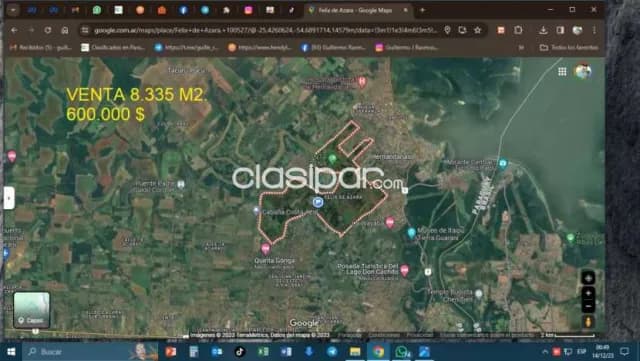Open PowerPoint from the taskbar
Image resolution: width=640 pixels, height=361 pixels.
click(171, 352)
